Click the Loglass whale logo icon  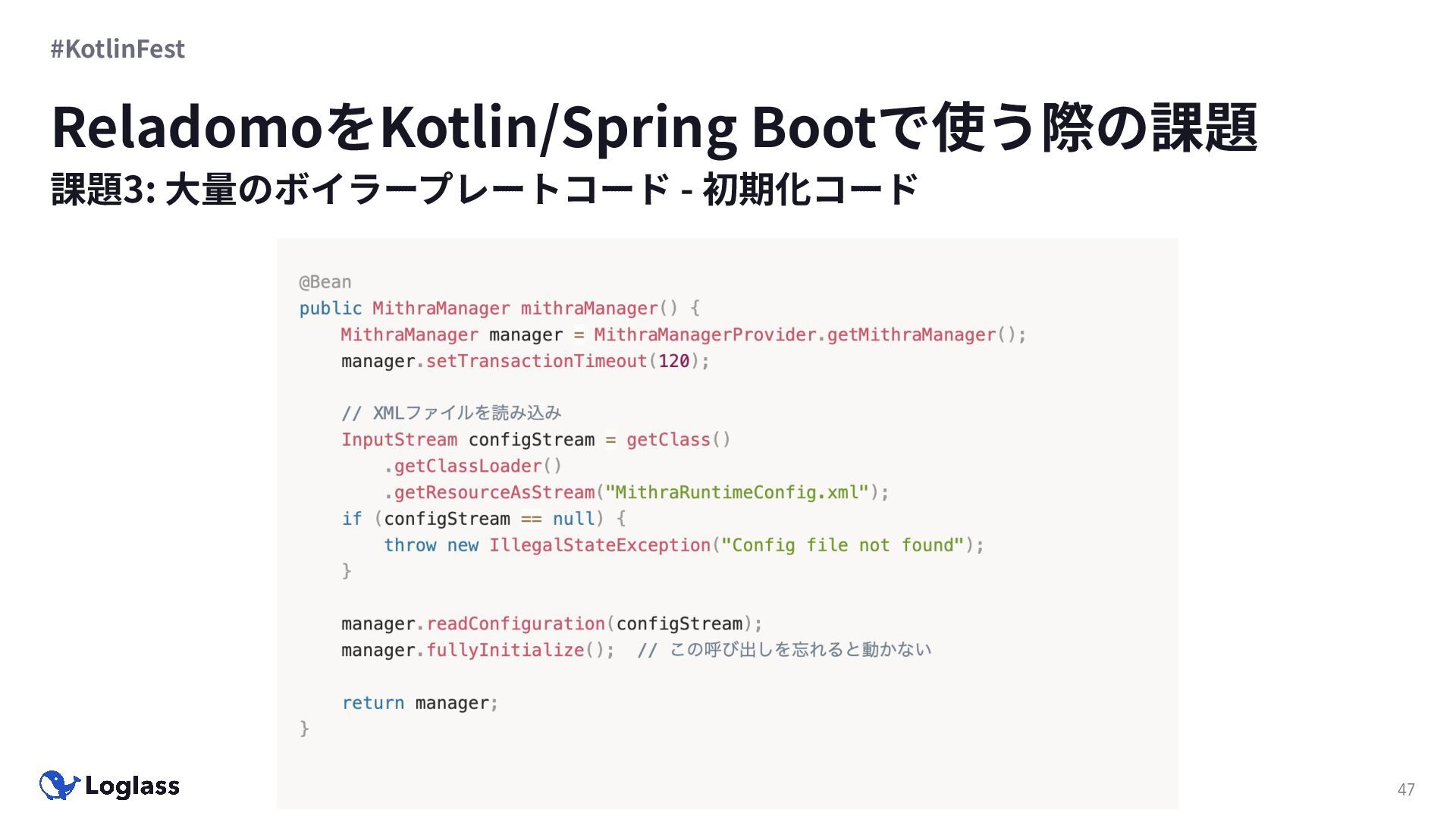tap(59, 786)
